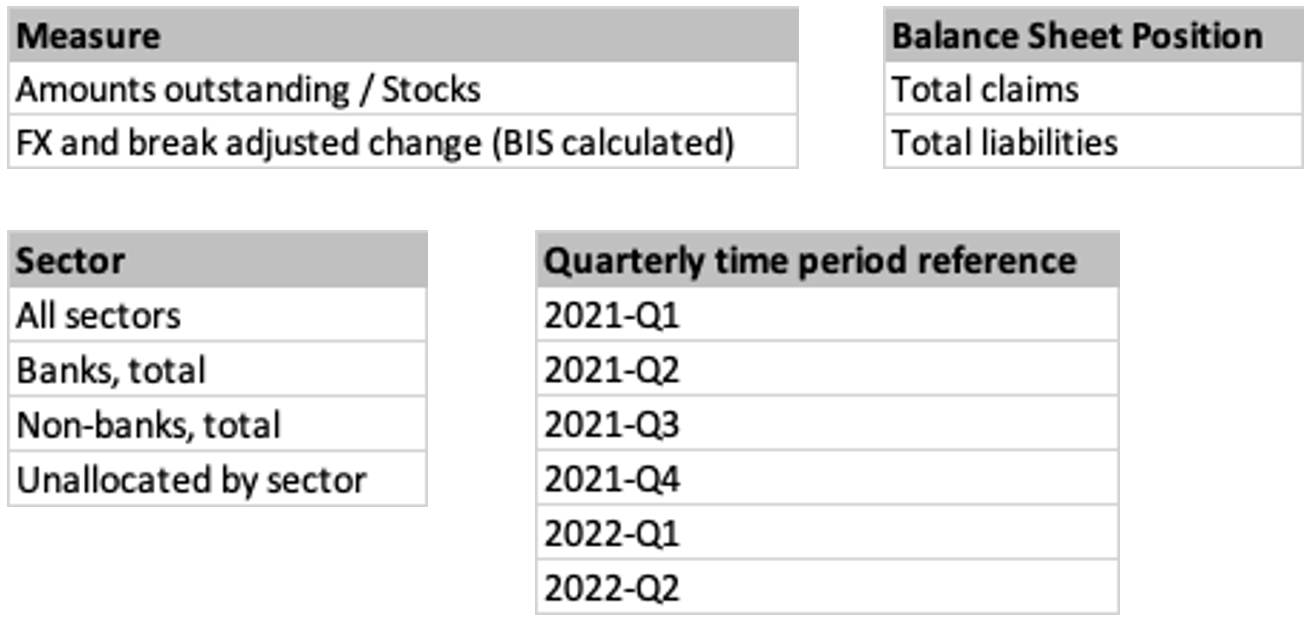Select the 2022-Q2 cell
Image resolution: width=1310 pixels, height=624 pixels.
click(827, 588)
